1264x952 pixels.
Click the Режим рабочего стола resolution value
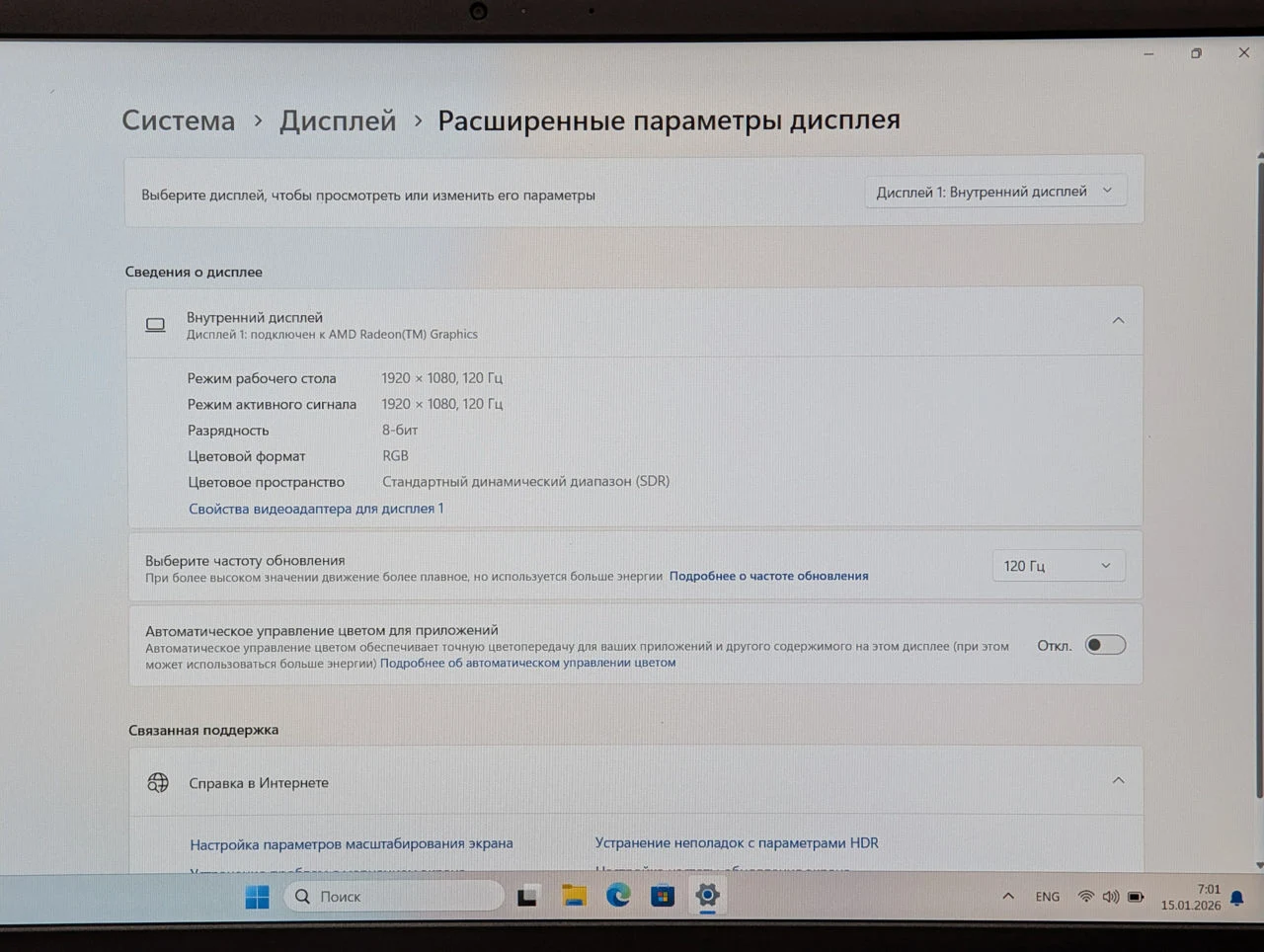tap(442, 378)
